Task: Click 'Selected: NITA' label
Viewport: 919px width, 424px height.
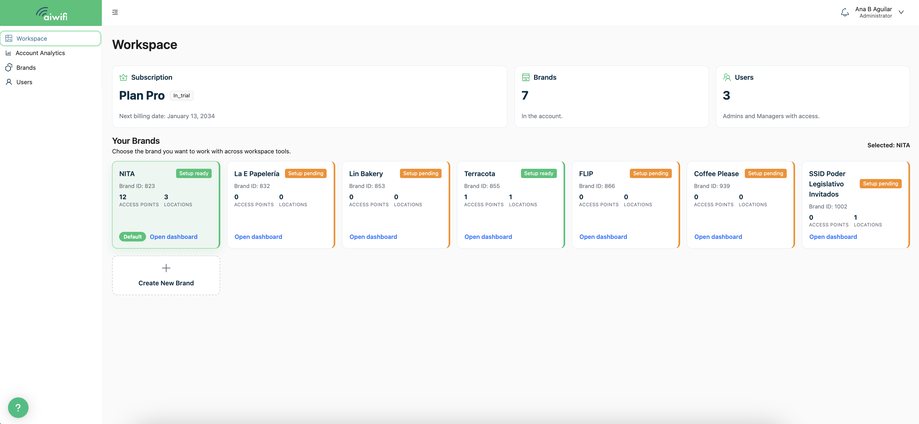Action: point(889,145)
